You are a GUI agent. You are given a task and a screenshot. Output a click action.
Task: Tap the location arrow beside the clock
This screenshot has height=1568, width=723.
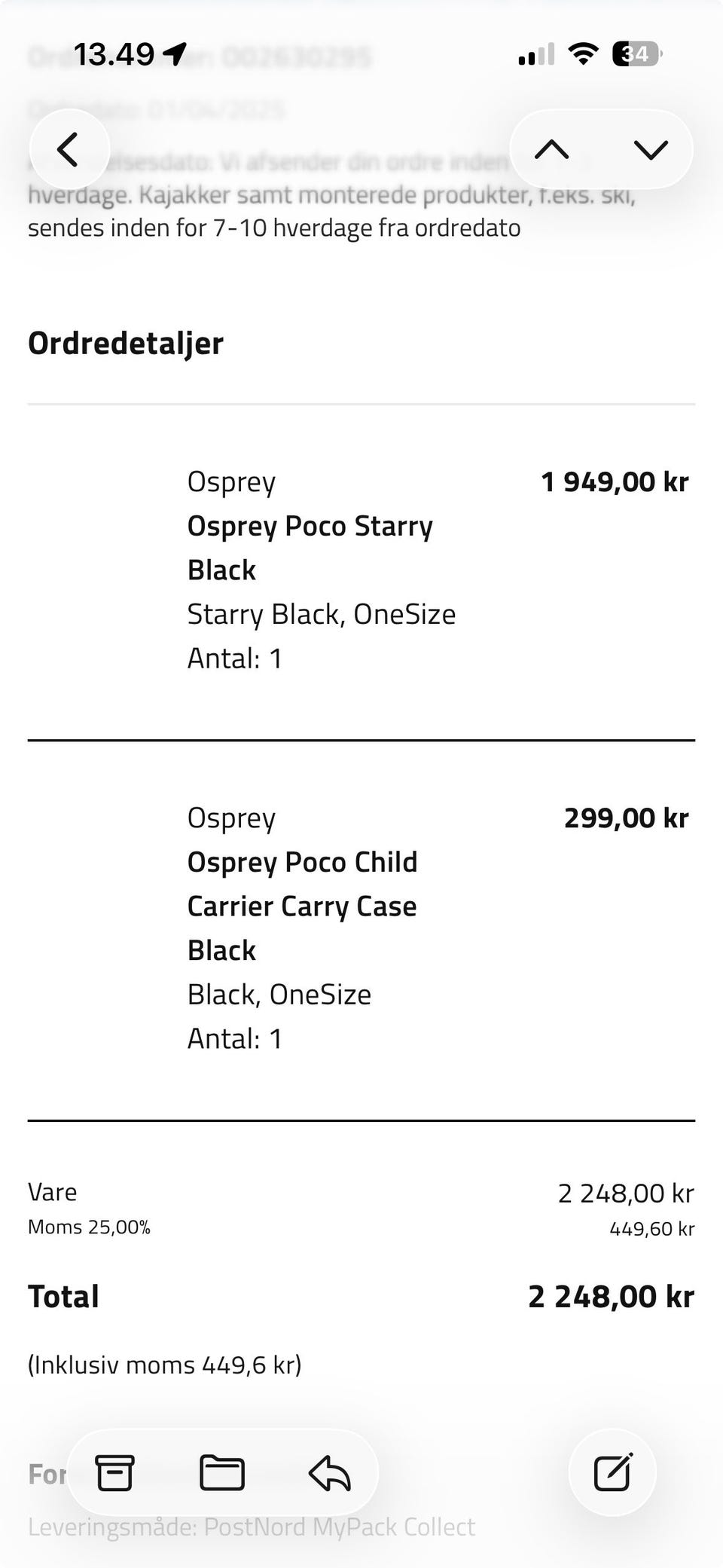click(x=174, y=53)
